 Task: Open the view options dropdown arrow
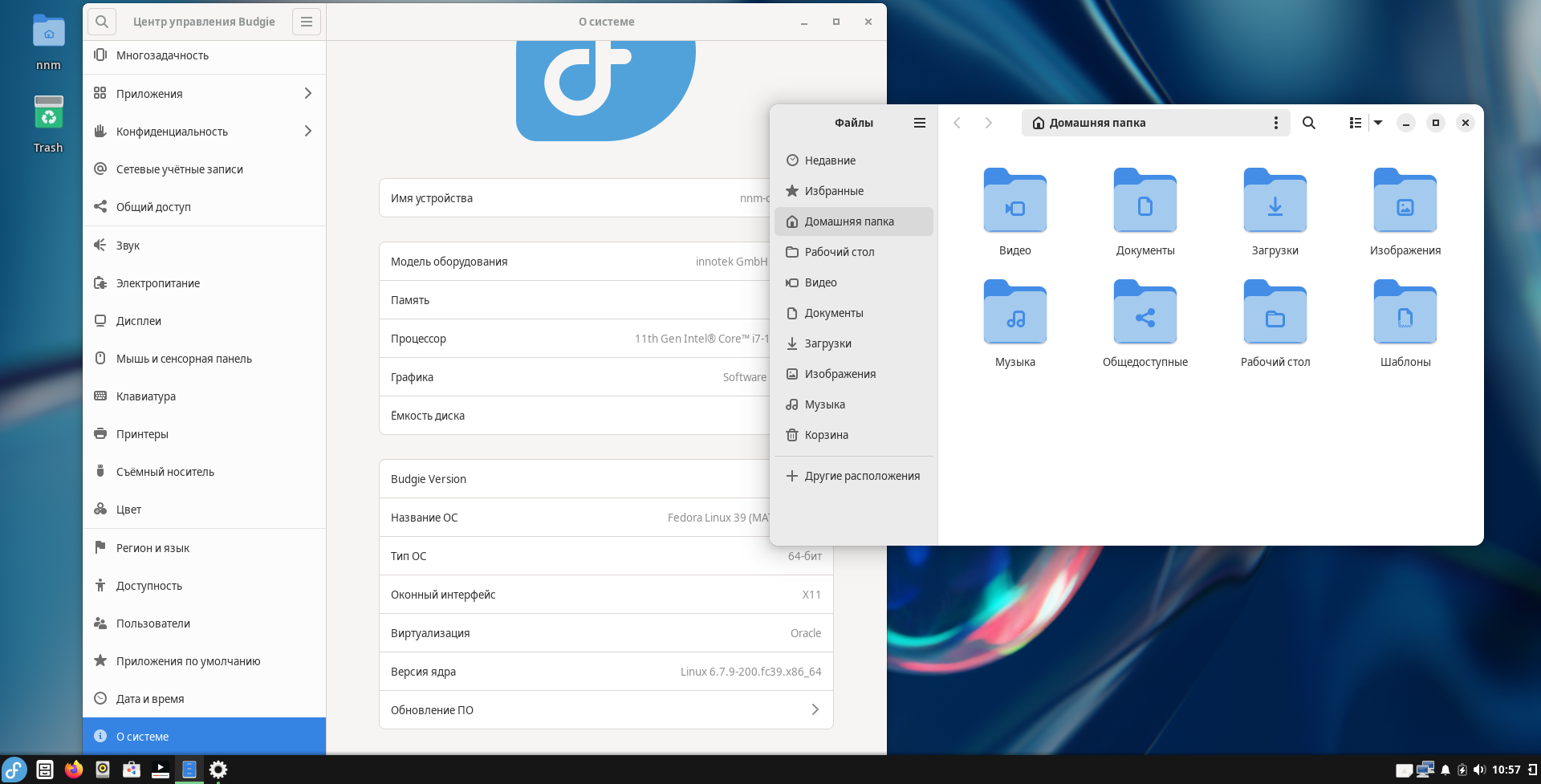1378,123
